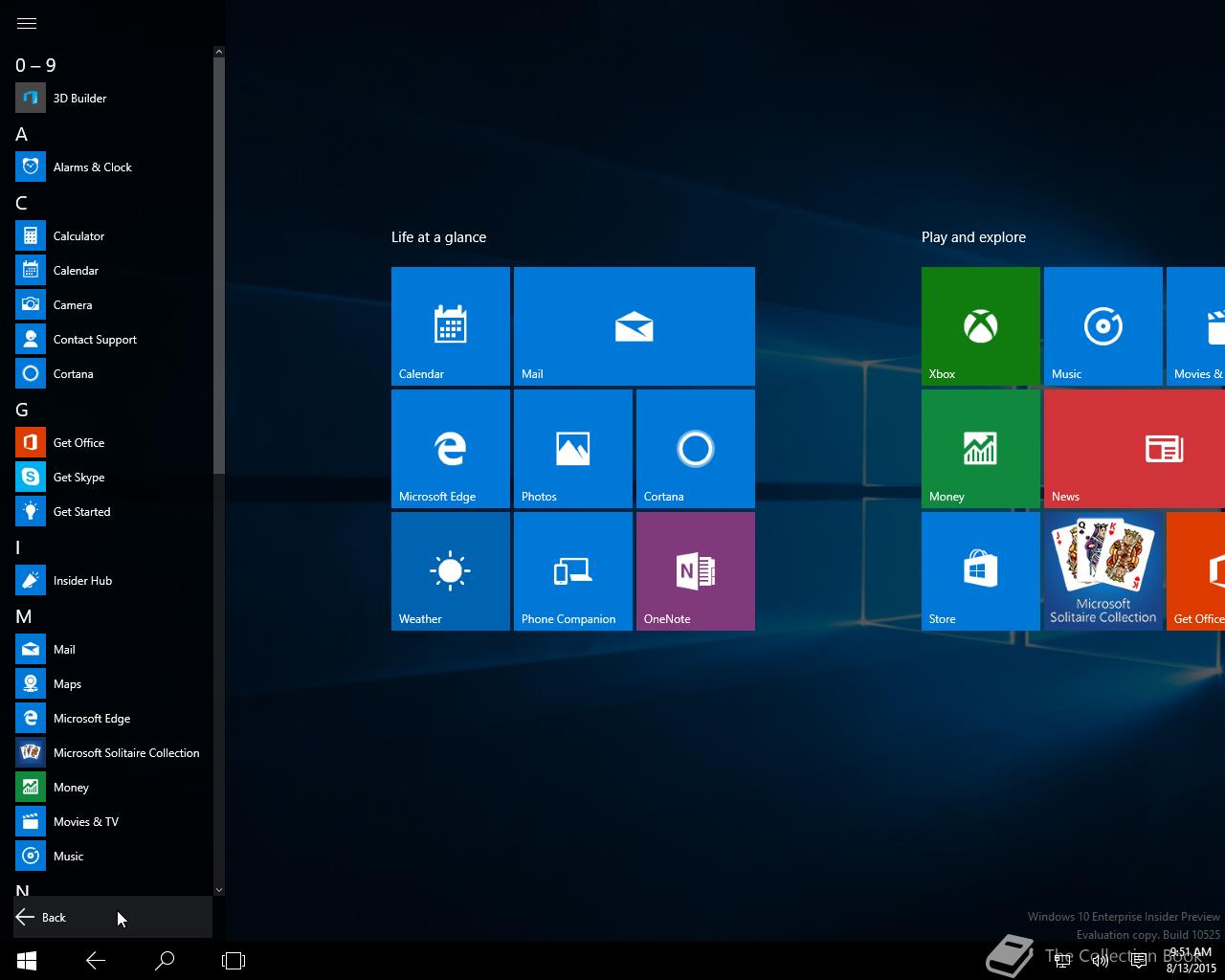Viewport: 1225px width, 980px height.
Task: Click the hamburger menu button
Action: tap(27, 23)
